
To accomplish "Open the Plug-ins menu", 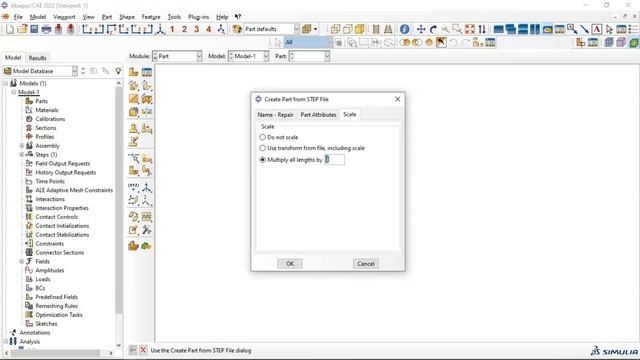I will 198,17.
